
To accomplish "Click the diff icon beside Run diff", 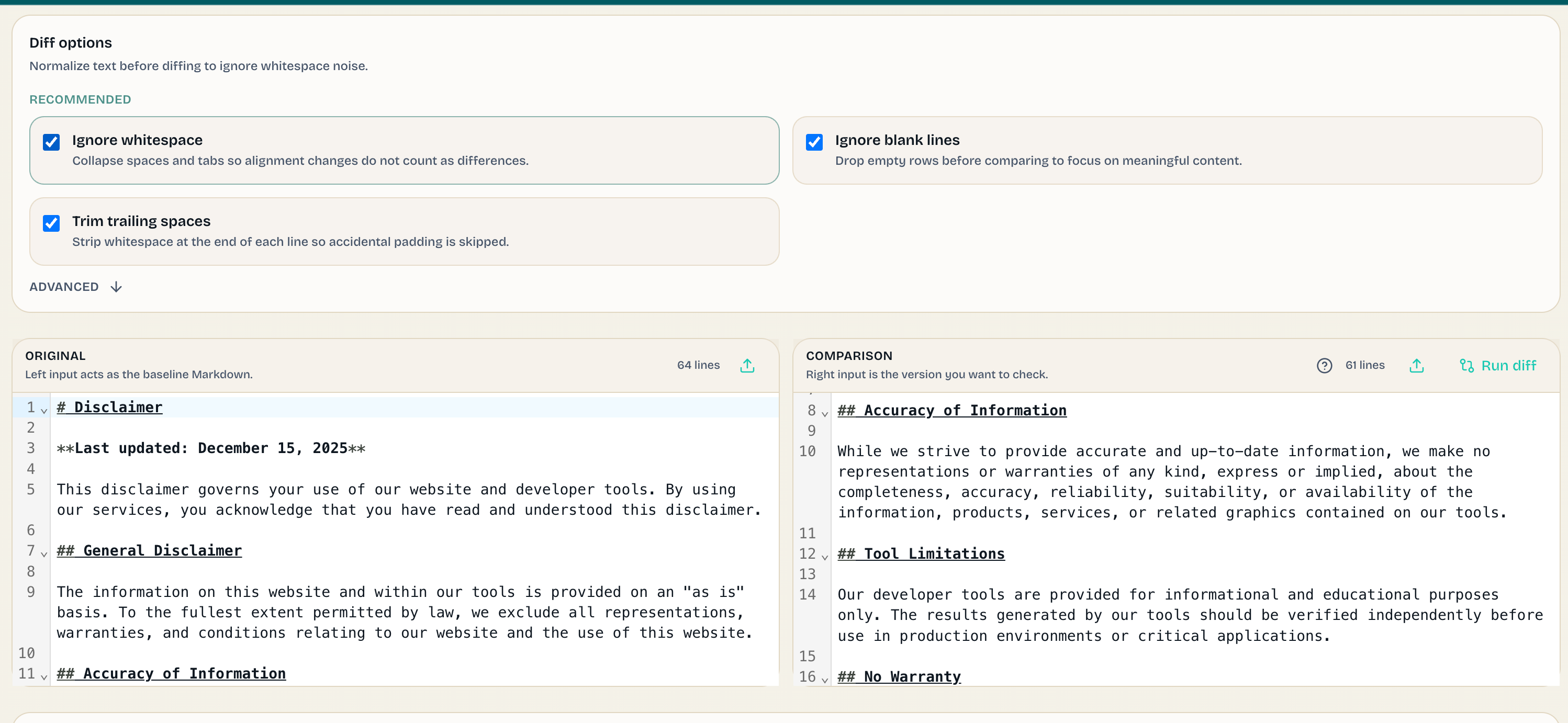I will tap(1466, 365).
